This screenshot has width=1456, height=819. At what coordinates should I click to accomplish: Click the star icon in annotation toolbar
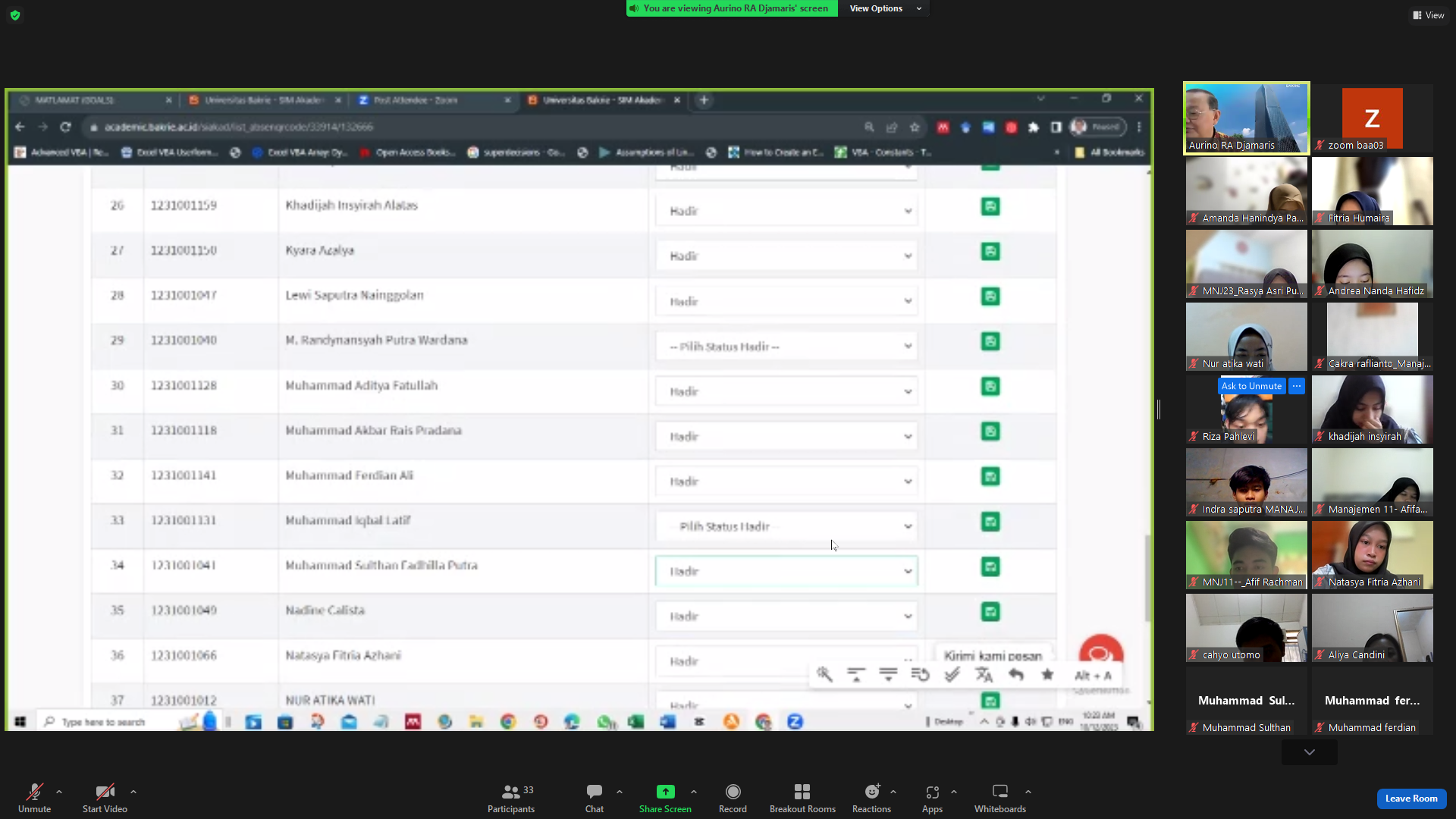(1047, 674)
